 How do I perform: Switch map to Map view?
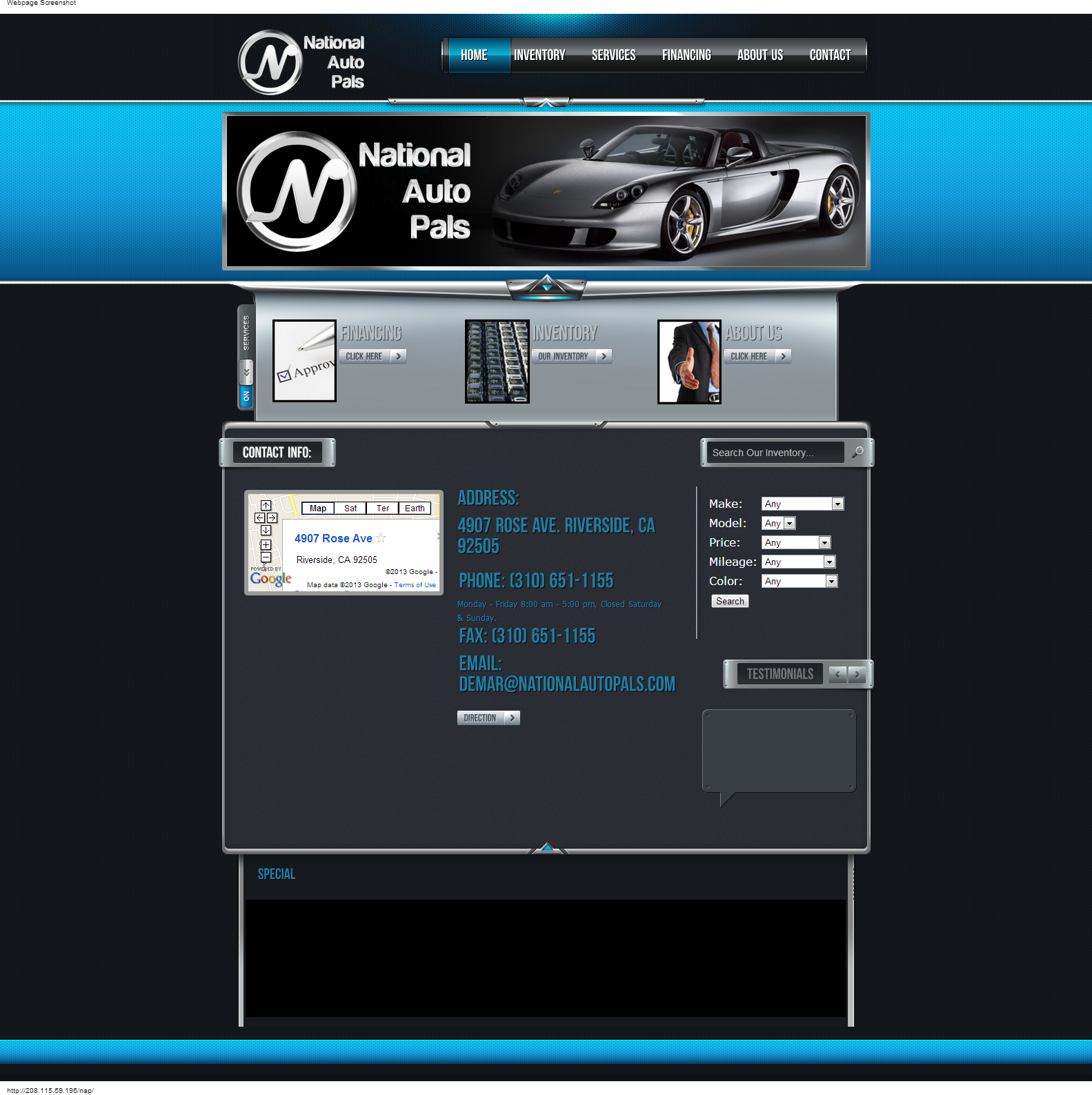tap(318, 509)
